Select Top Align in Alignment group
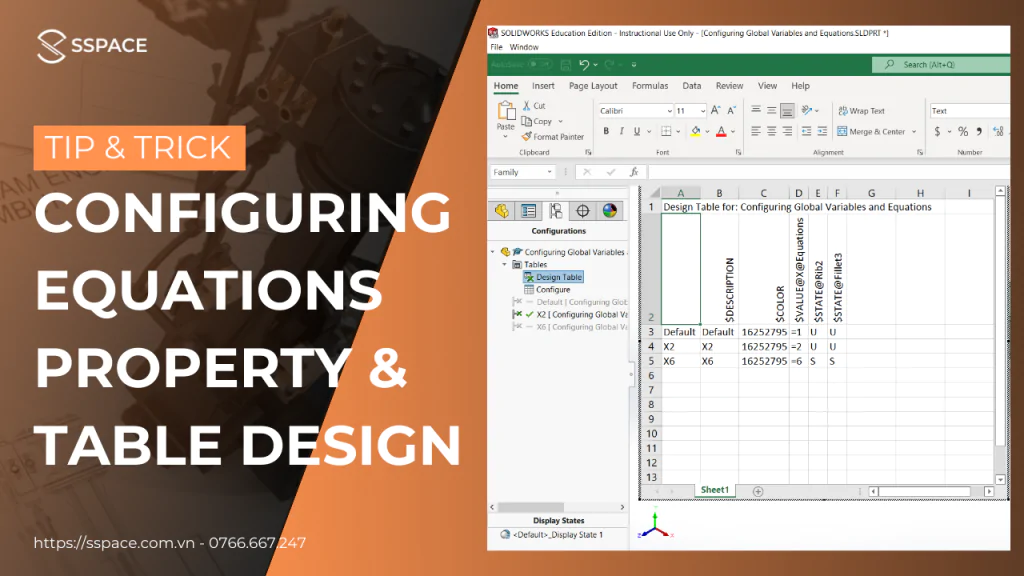The width and height of the screenshot is (1024, 576). pos(756,110)
